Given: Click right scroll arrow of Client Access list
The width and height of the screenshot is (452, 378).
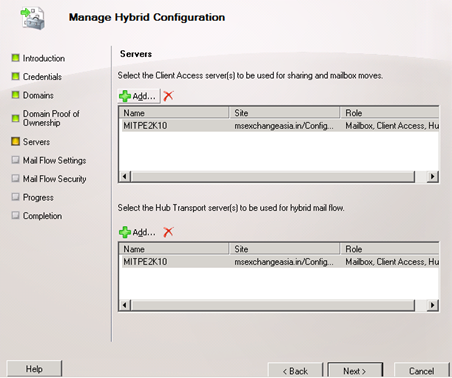Looking at the screenshot, I should pos(432,176).
